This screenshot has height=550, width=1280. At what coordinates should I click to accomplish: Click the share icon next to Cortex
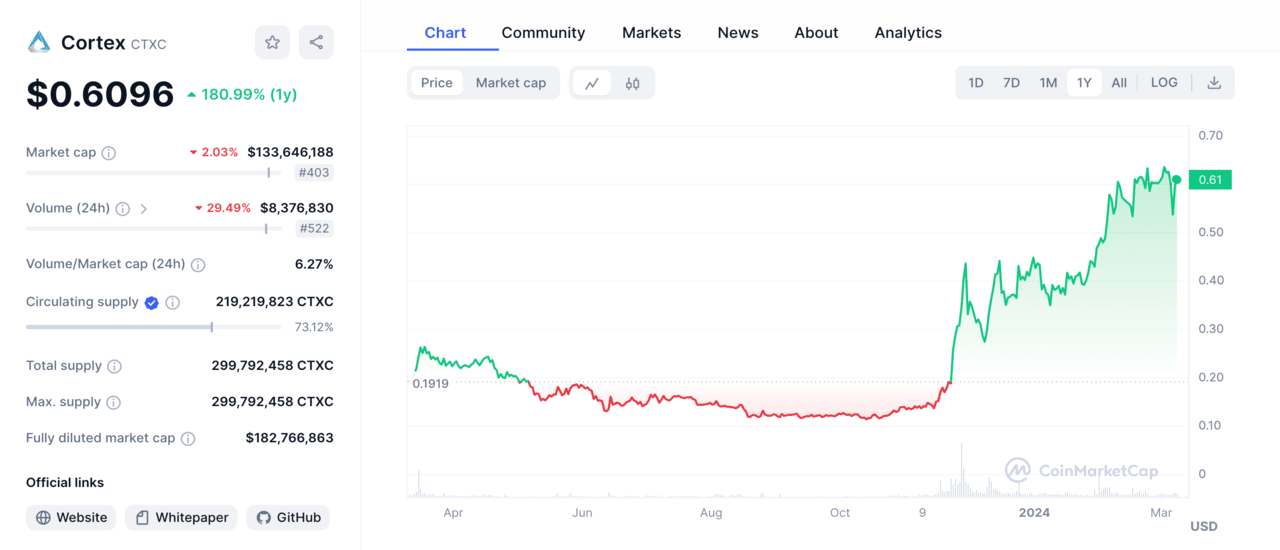point(316,42)
